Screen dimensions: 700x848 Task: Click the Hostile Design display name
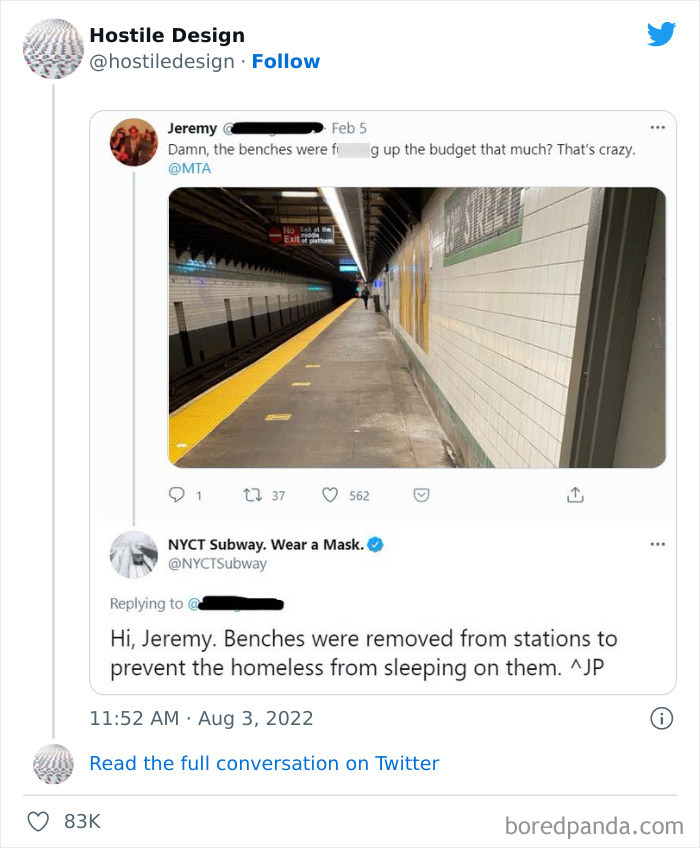[166, 36]
